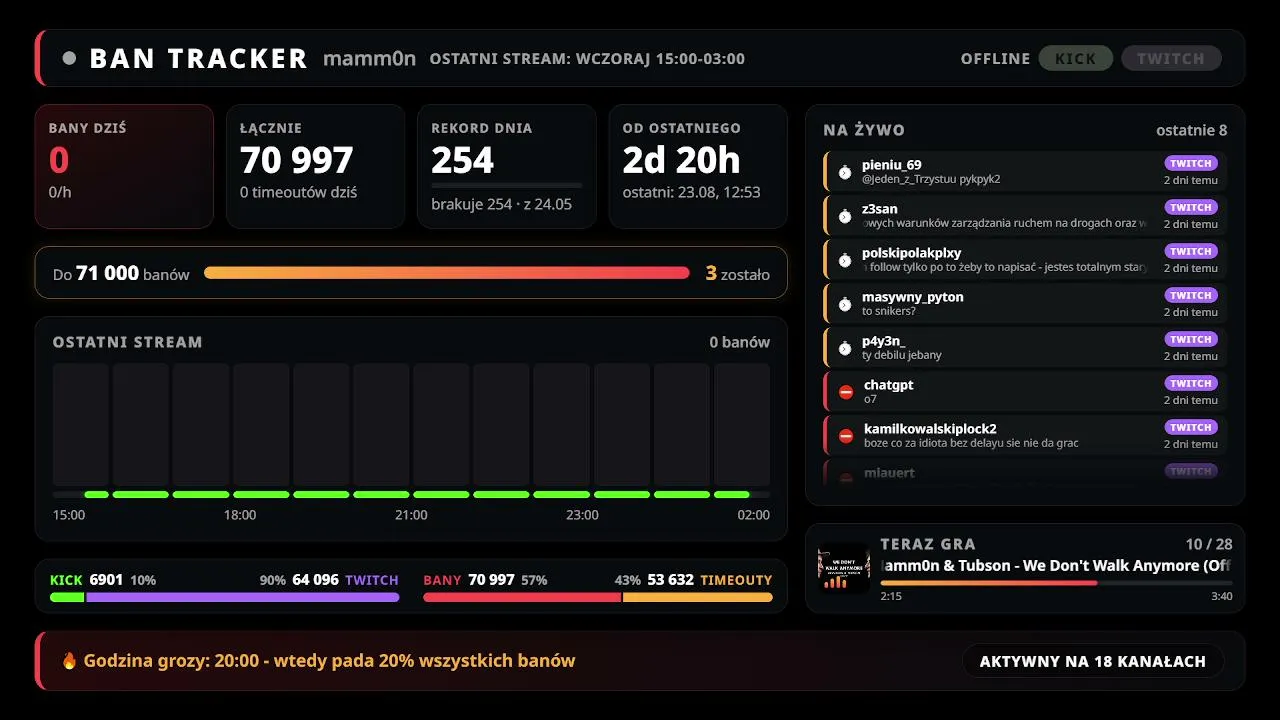
Task: Click the song title We Don't Walk Anymore
Action: click(1056, 566)
